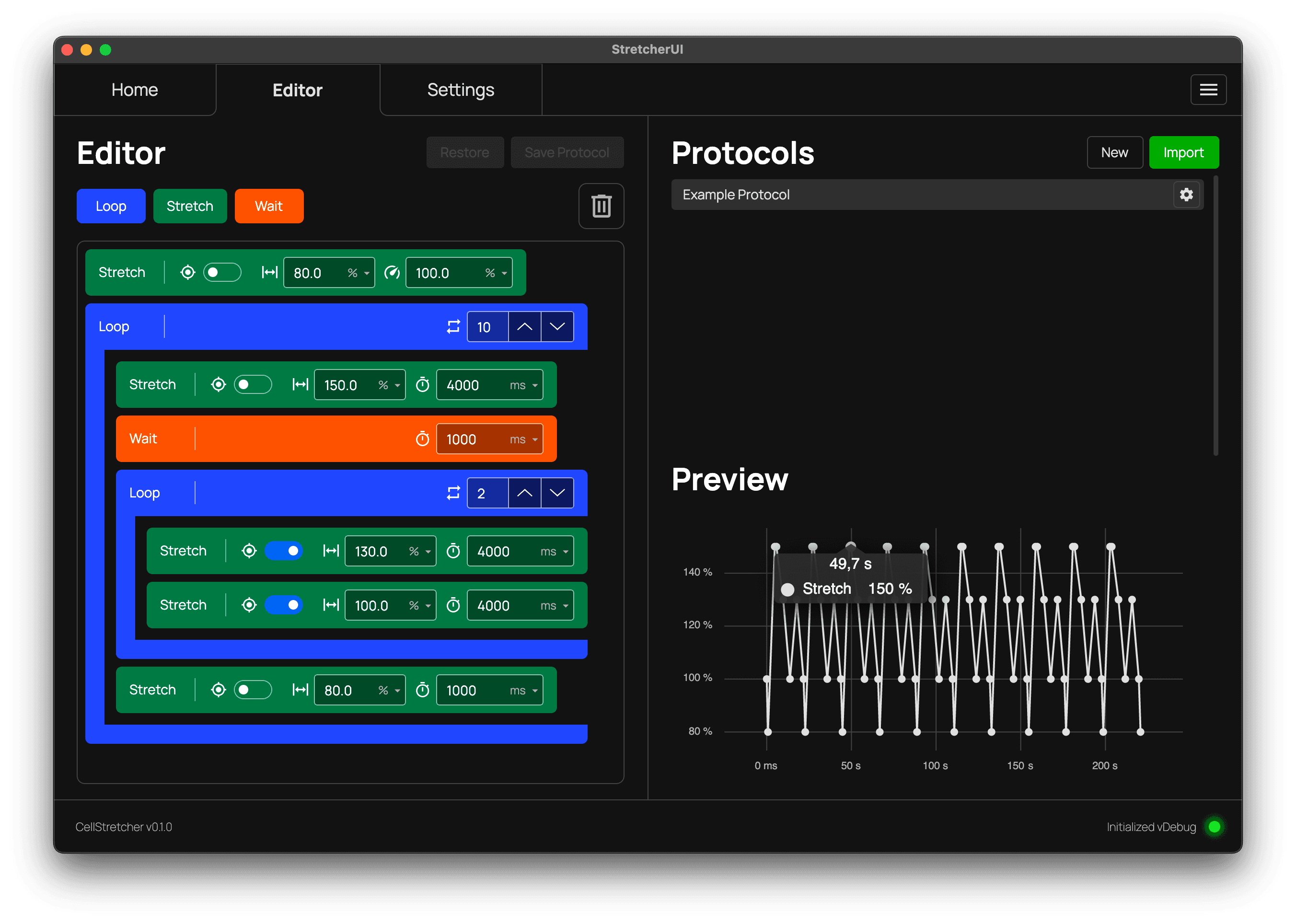Decrease the 2-count Loop with down arrow
Image resolution: width=1296 pixels, height=924 pixels.
[557, 493]
